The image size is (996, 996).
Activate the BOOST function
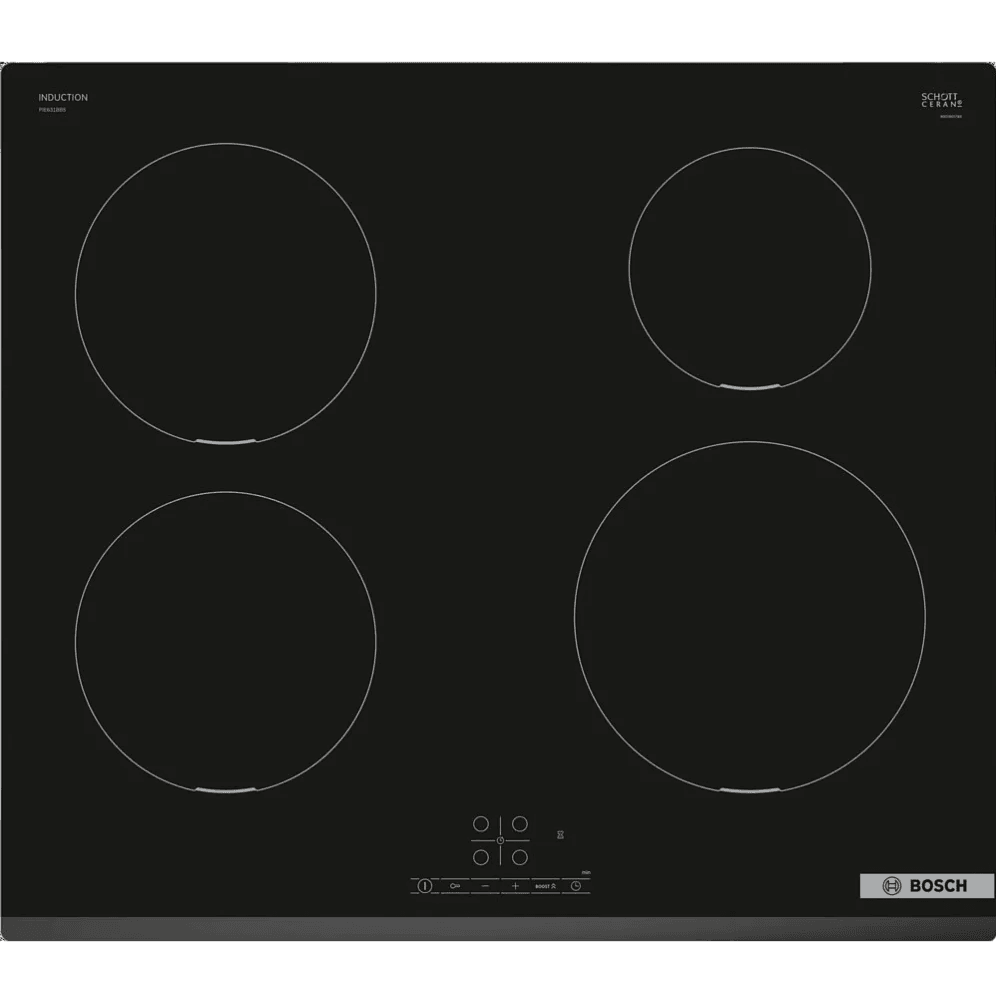coord(545,886)
